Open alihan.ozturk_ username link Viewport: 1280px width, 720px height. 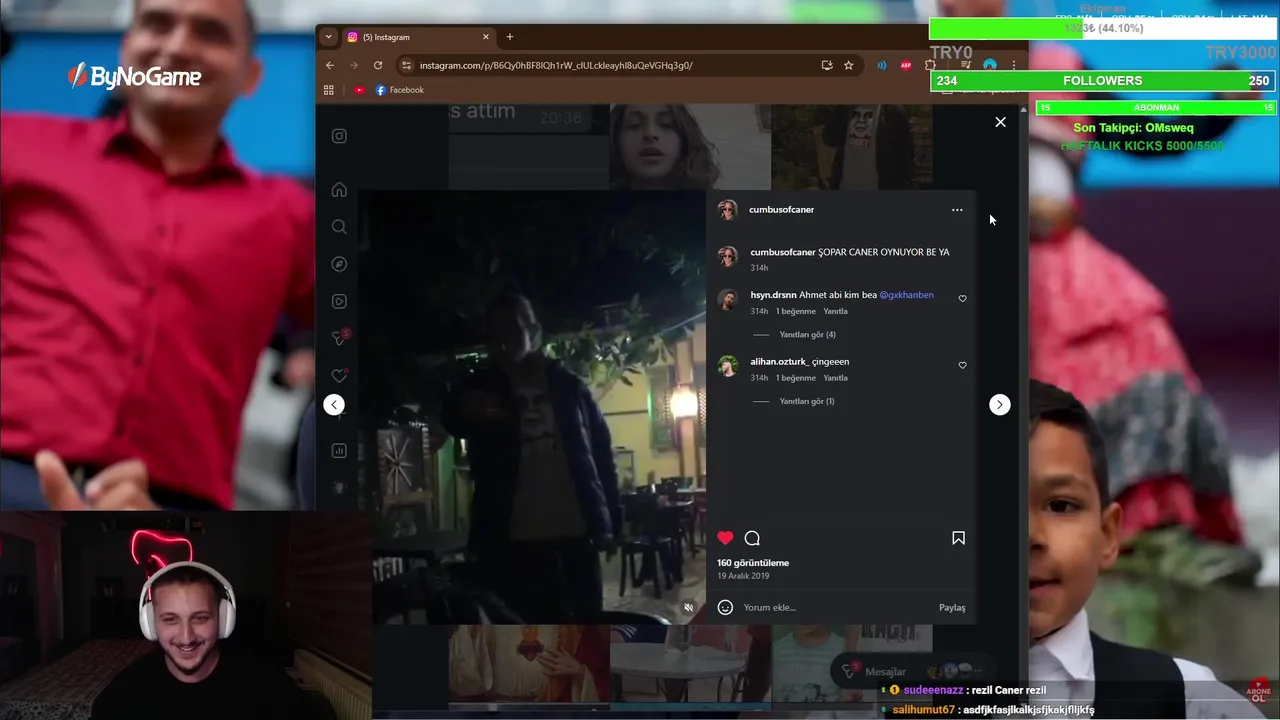point(779,361)
